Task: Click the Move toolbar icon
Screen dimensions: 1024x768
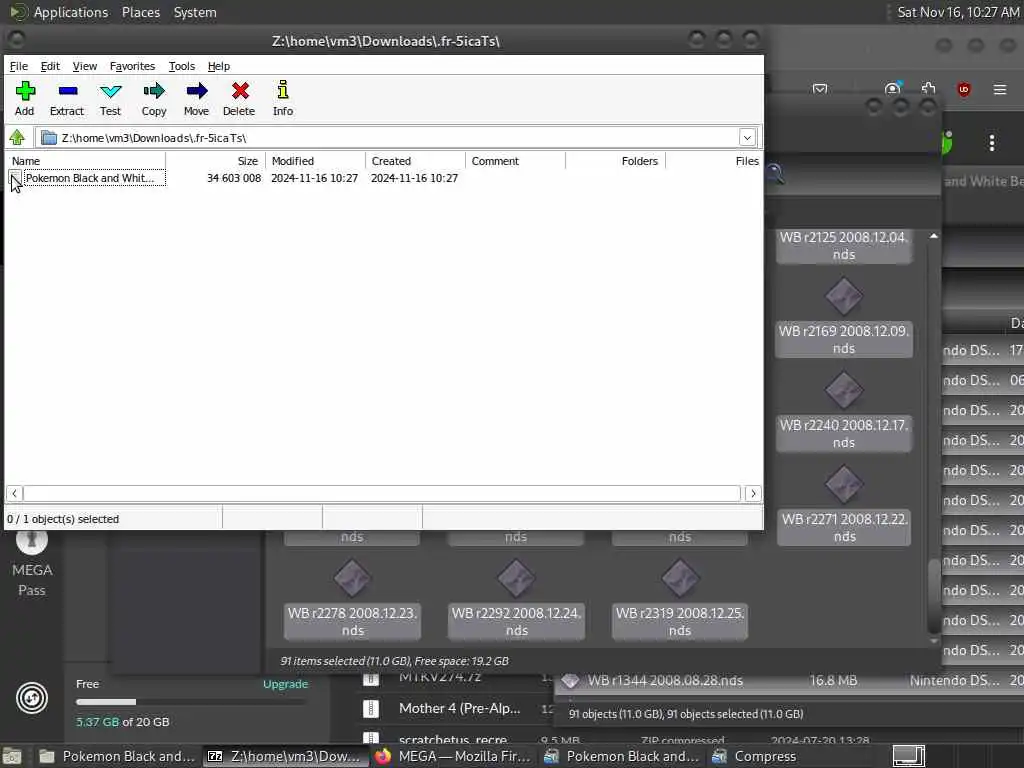Action: click(197, 99)
